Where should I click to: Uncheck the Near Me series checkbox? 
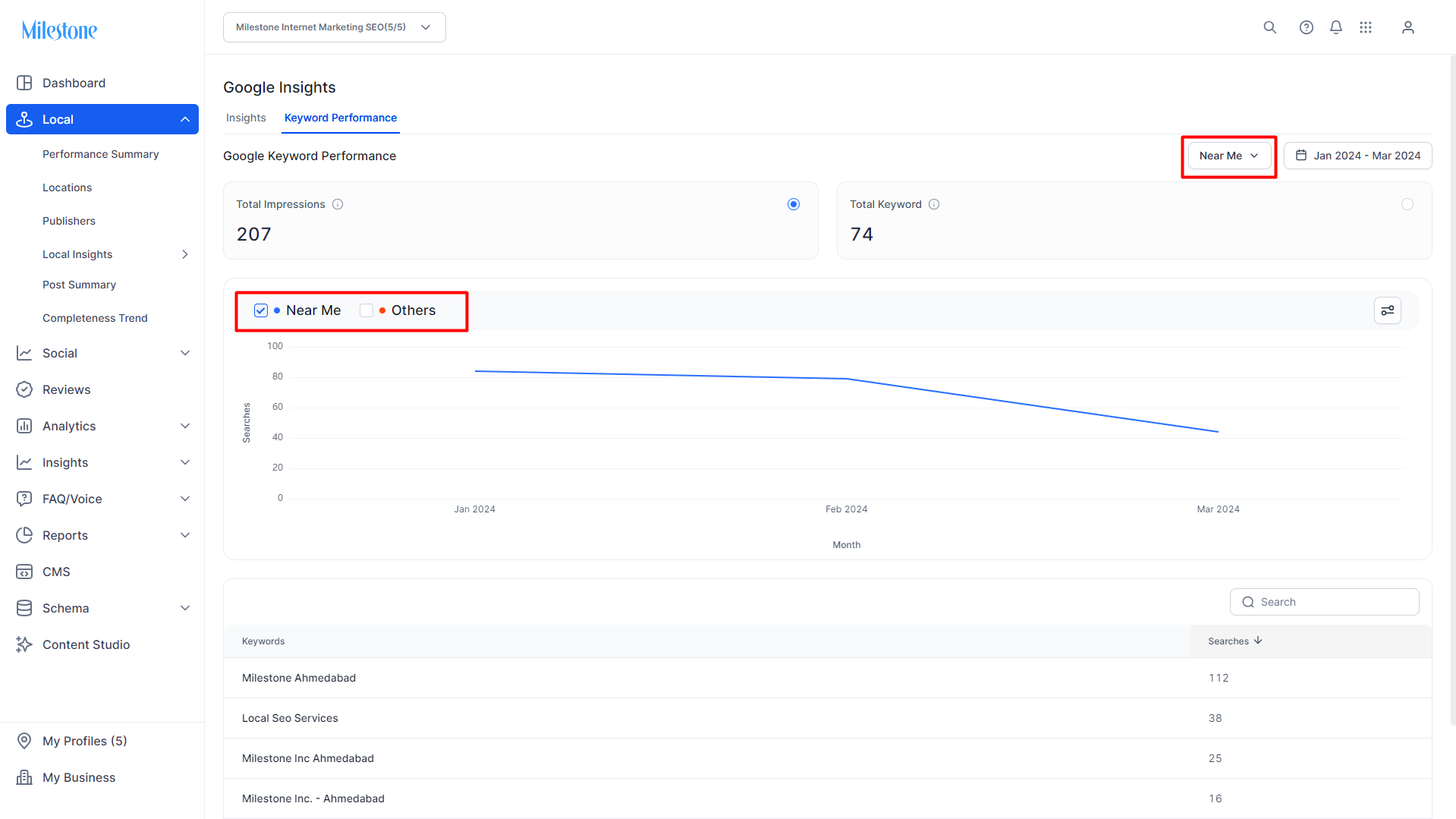pos(261,310)
